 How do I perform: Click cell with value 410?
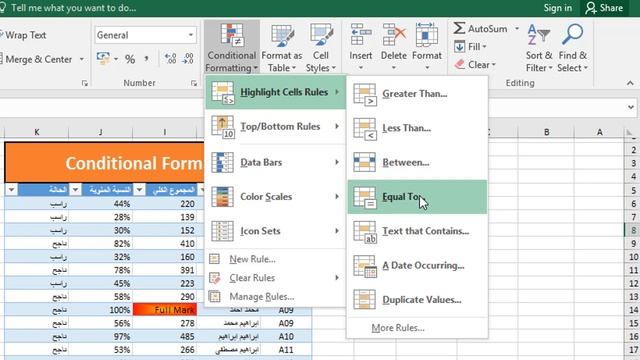point(165,244)
